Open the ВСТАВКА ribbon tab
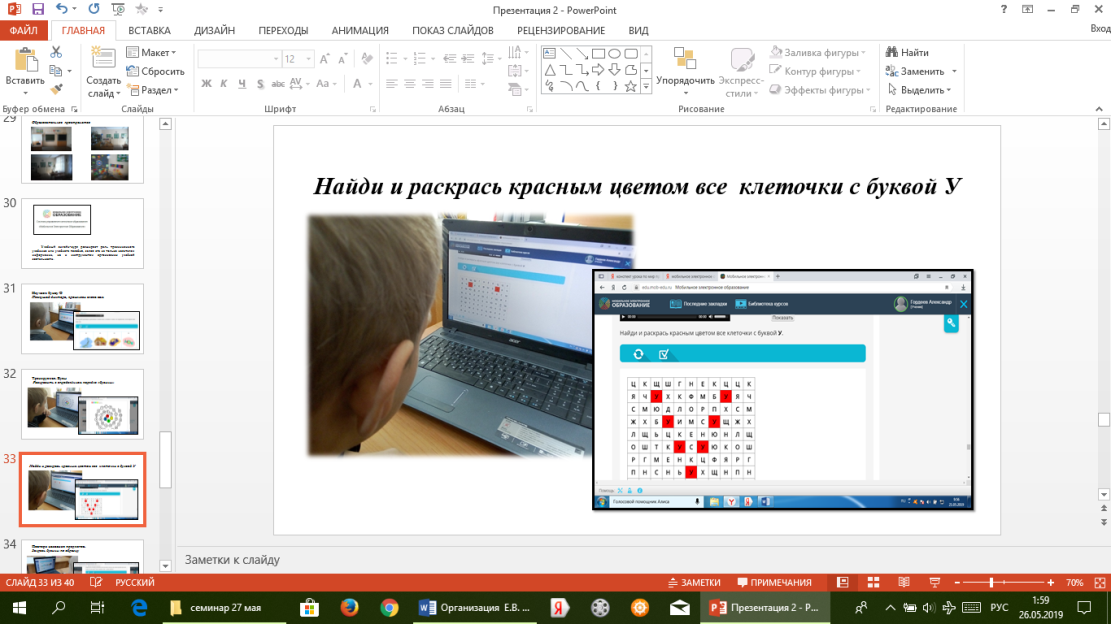 149,30
